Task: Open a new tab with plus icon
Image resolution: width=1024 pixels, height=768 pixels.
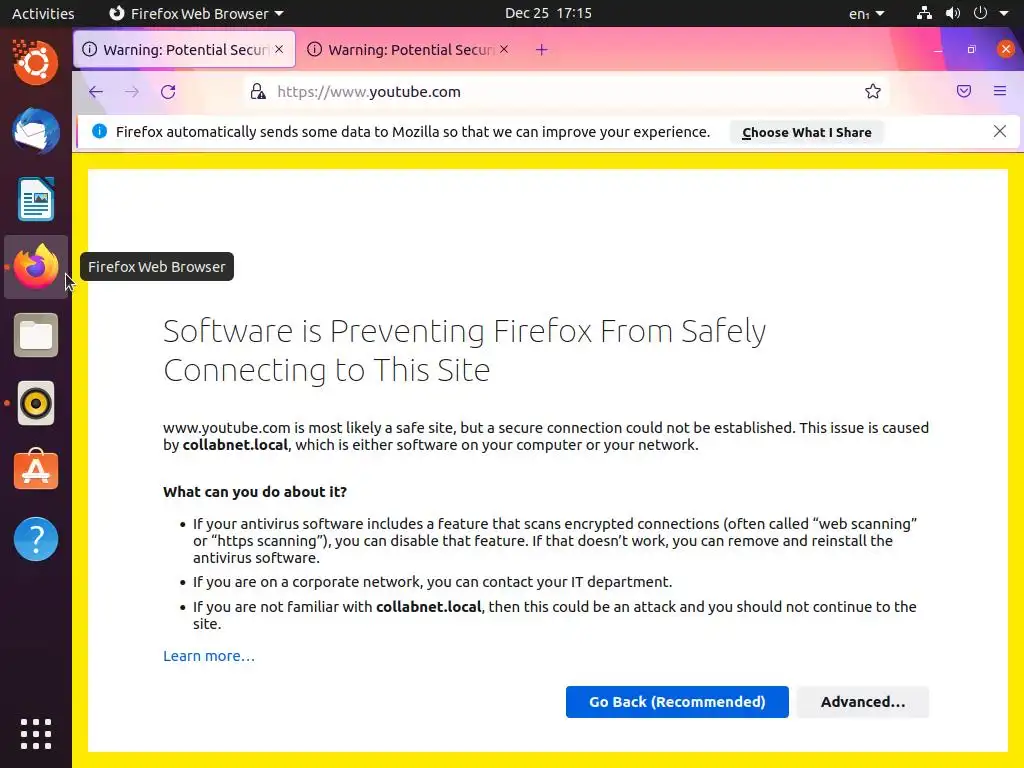Action: point(541,50)
